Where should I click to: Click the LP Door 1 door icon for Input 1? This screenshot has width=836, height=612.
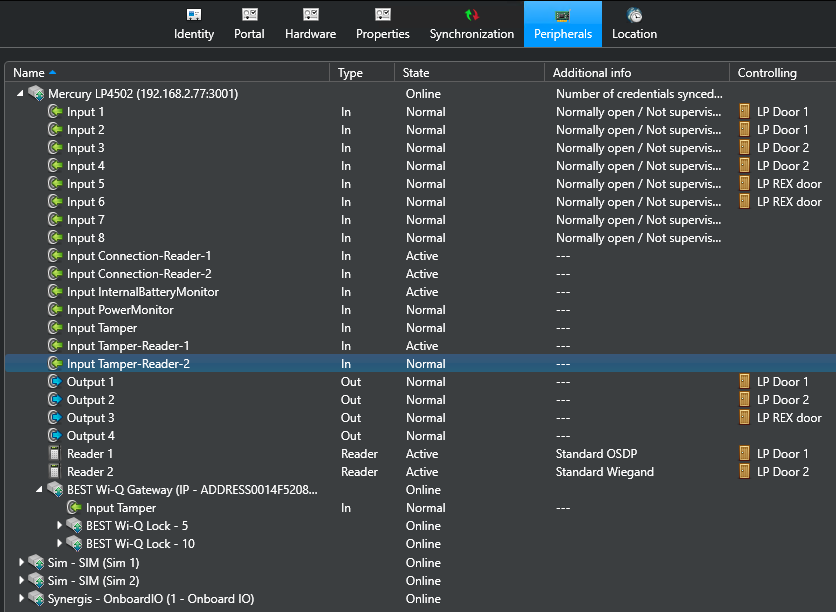744,112
